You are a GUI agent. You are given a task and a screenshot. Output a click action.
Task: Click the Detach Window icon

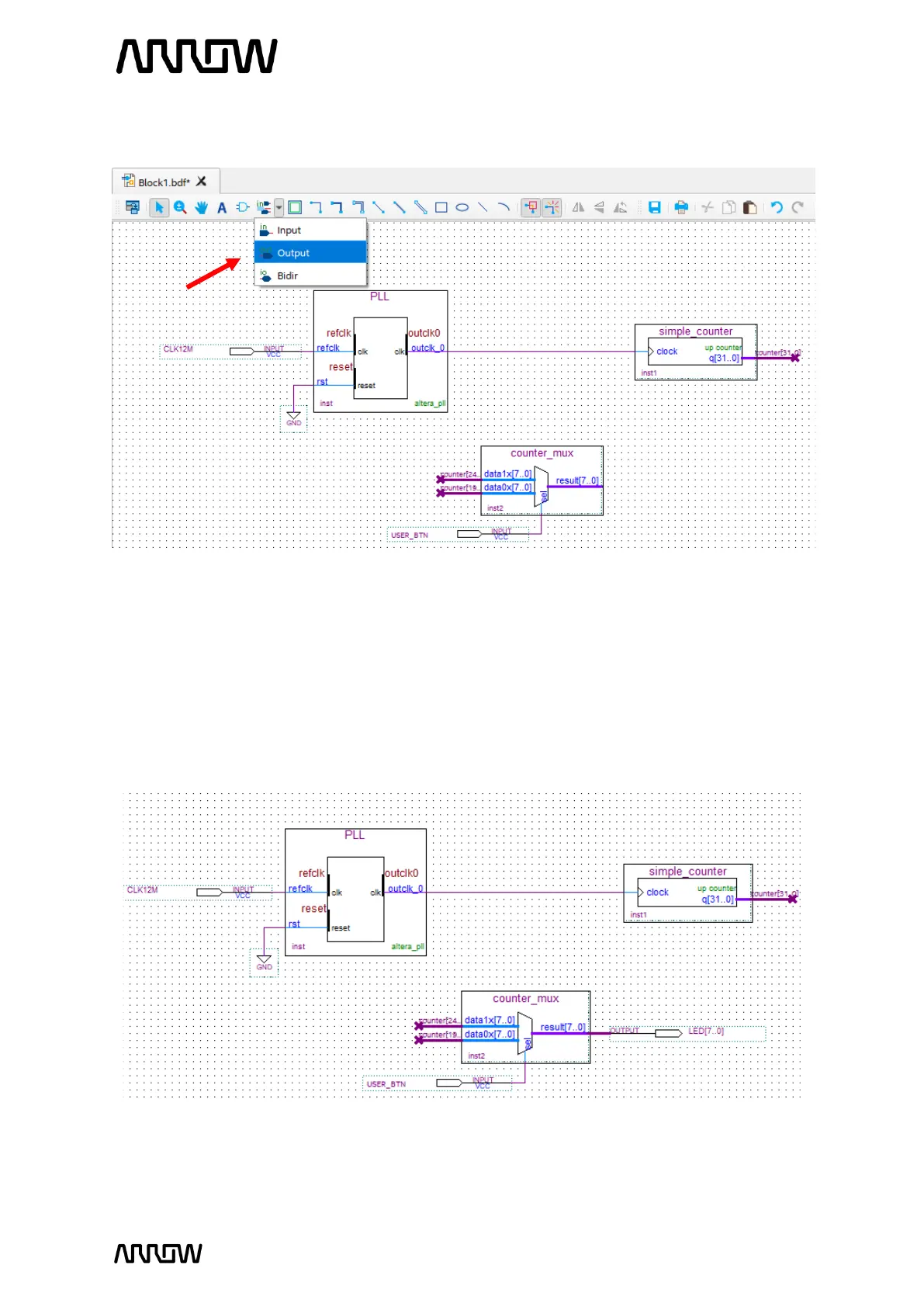tap(132, 207)
